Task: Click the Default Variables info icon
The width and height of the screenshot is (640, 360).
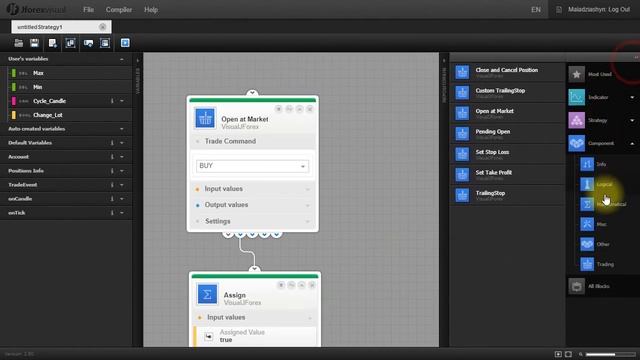Action: click(x=112, y=143)
